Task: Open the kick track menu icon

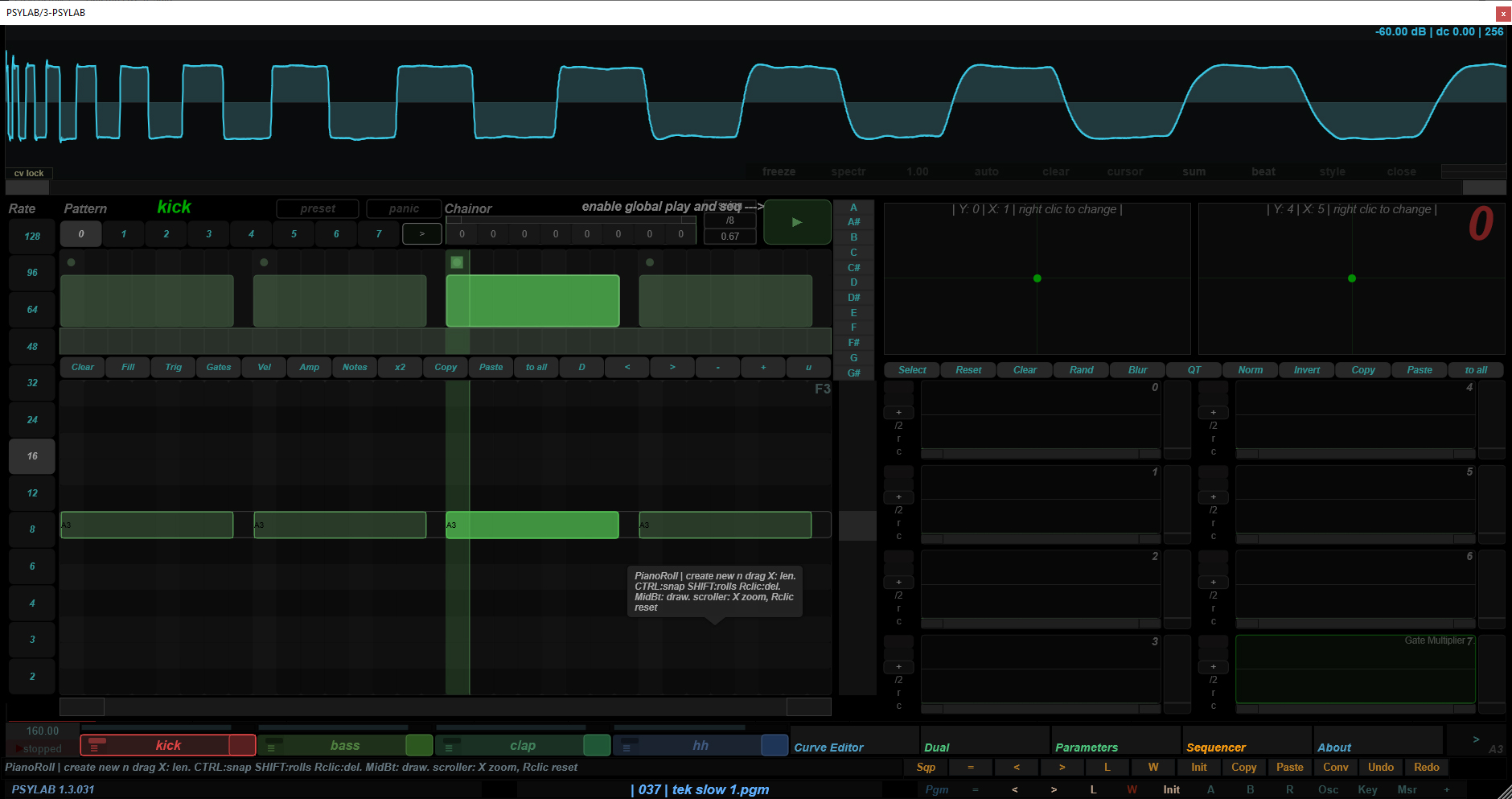Action: (95, 747)
